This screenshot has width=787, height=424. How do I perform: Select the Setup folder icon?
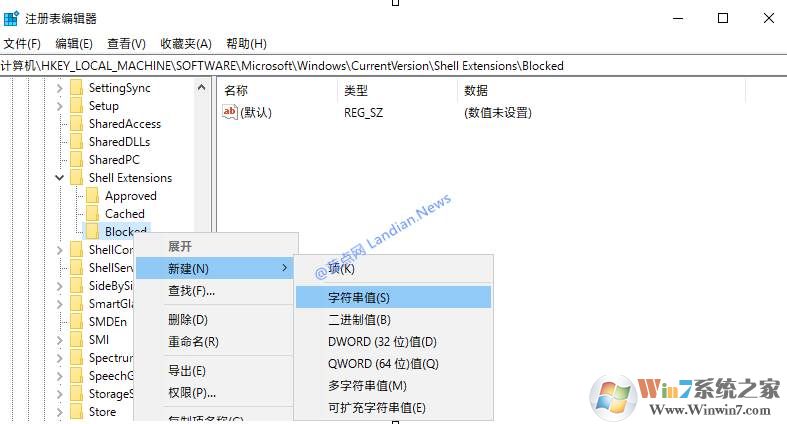click(77, 106)
